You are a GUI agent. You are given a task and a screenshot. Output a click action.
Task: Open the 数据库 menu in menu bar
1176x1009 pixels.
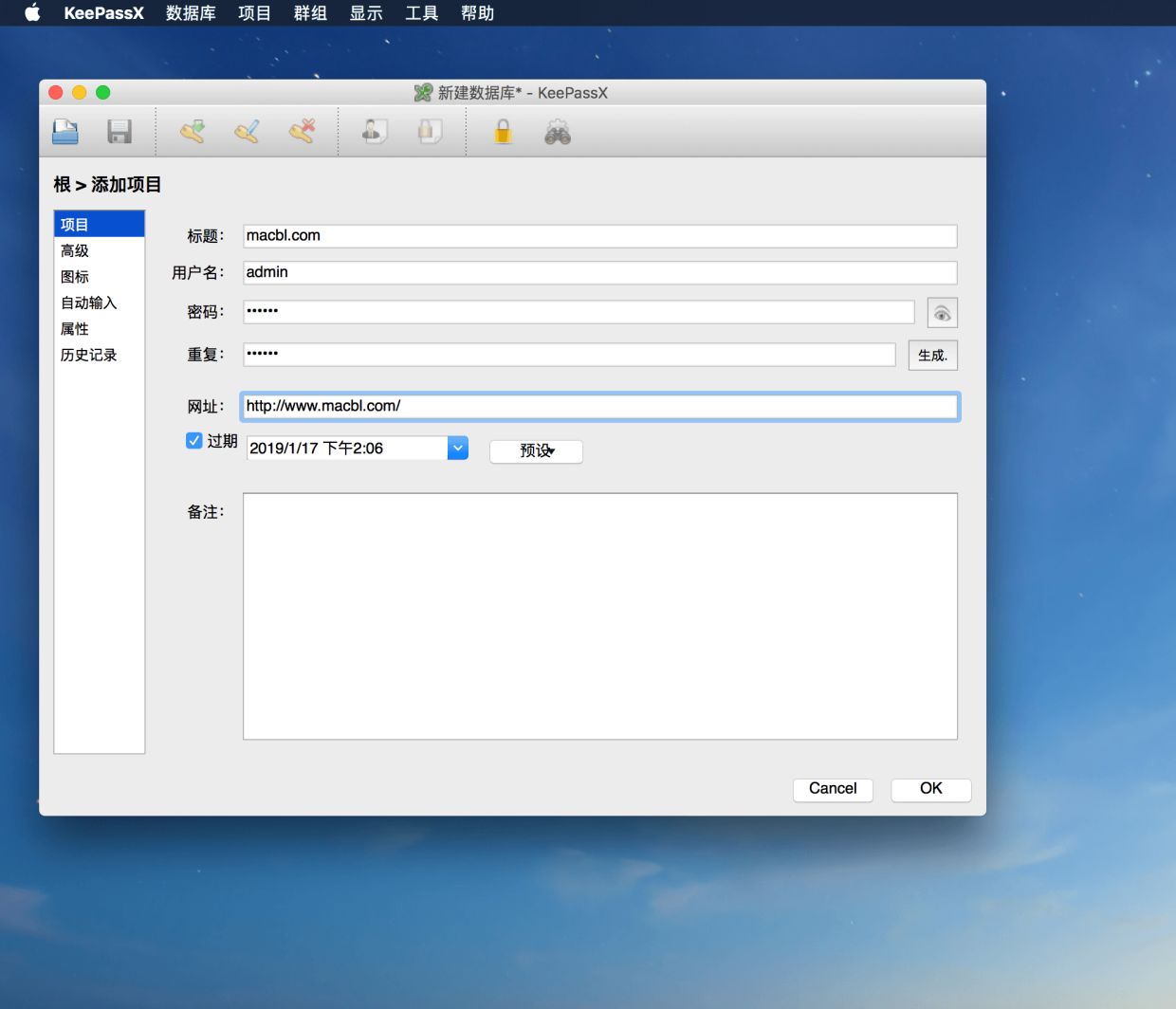[191, 13]
